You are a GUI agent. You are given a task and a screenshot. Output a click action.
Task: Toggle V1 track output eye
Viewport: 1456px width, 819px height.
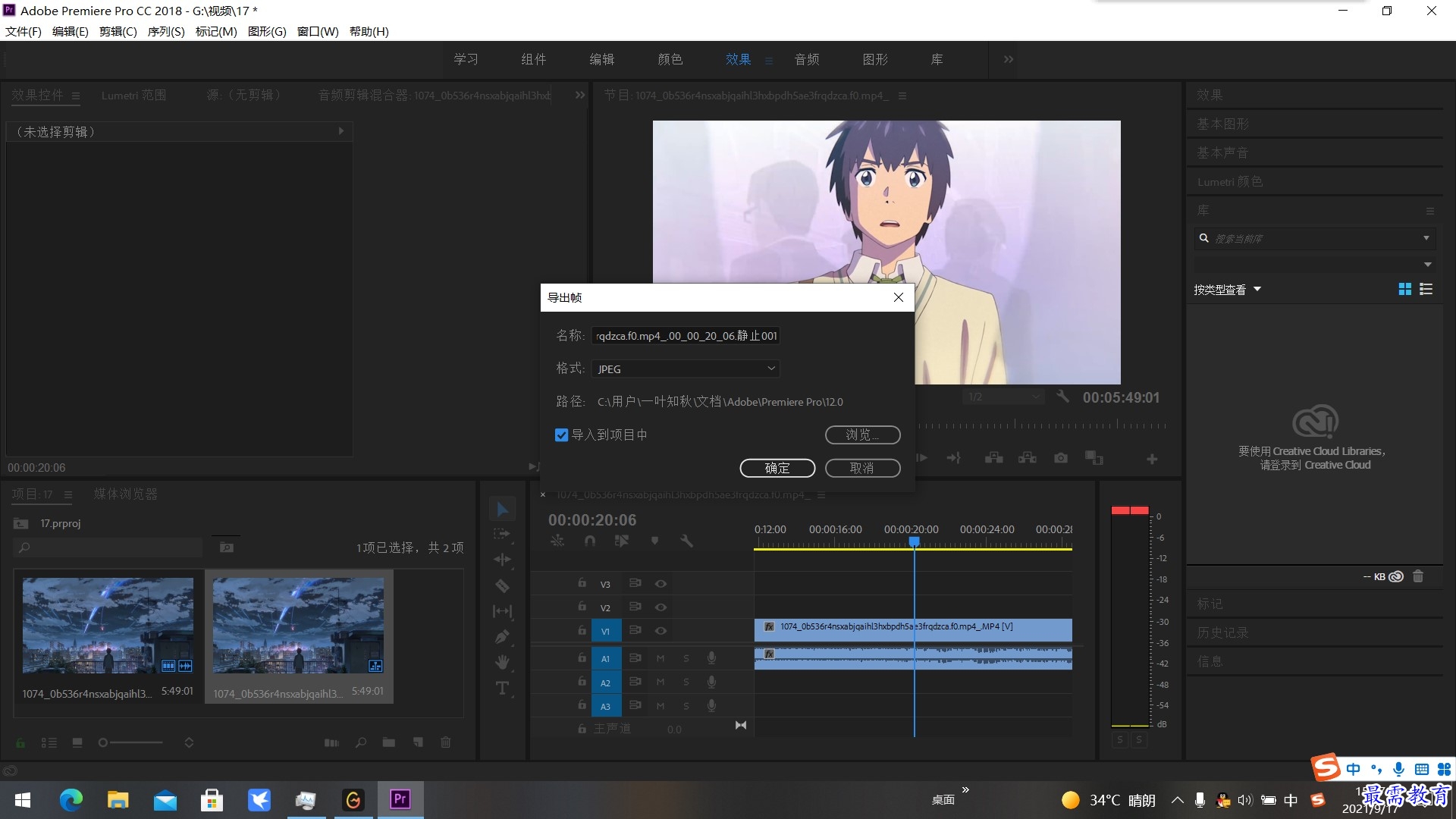click(661, 631)
